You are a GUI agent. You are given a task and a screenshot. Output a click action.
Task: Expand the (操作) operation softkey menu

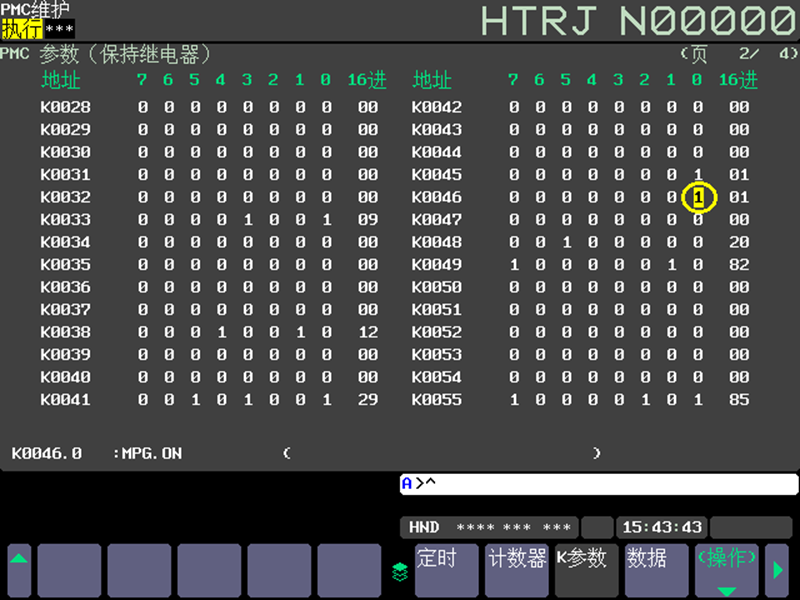727,570
